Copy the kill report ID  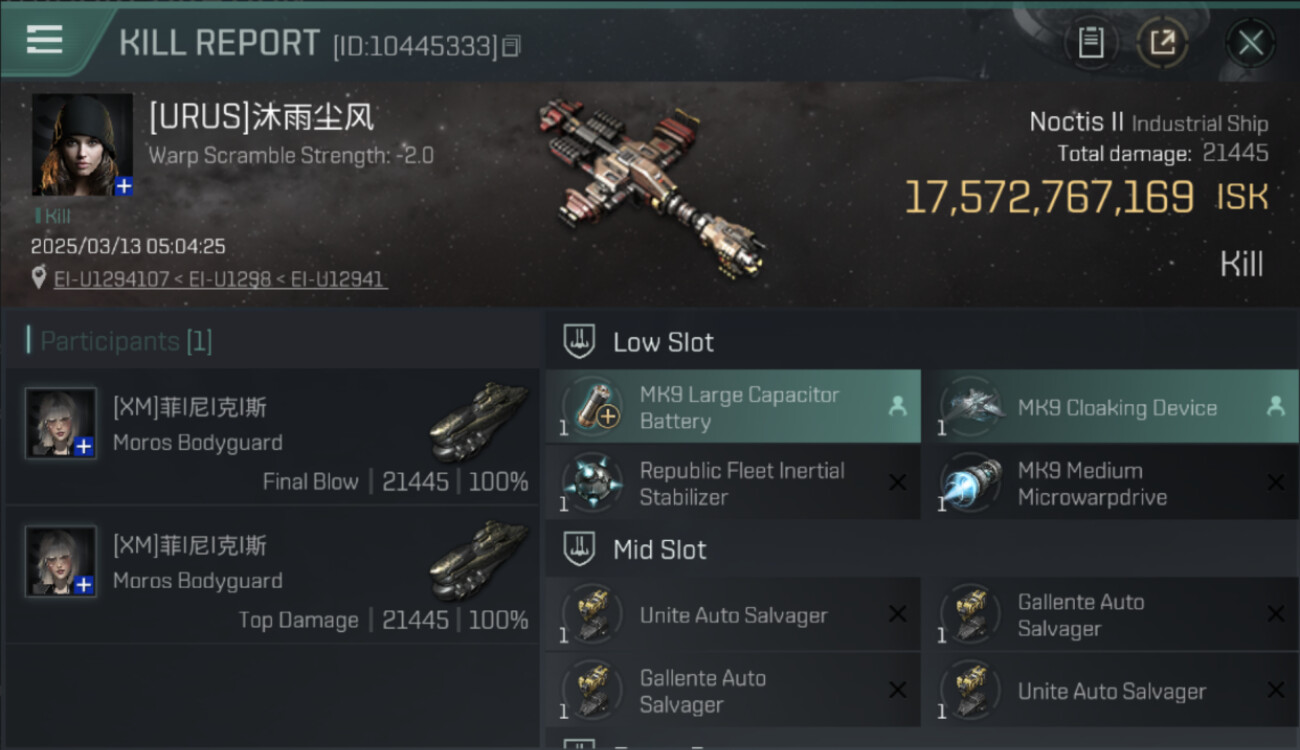coord(511,46)
